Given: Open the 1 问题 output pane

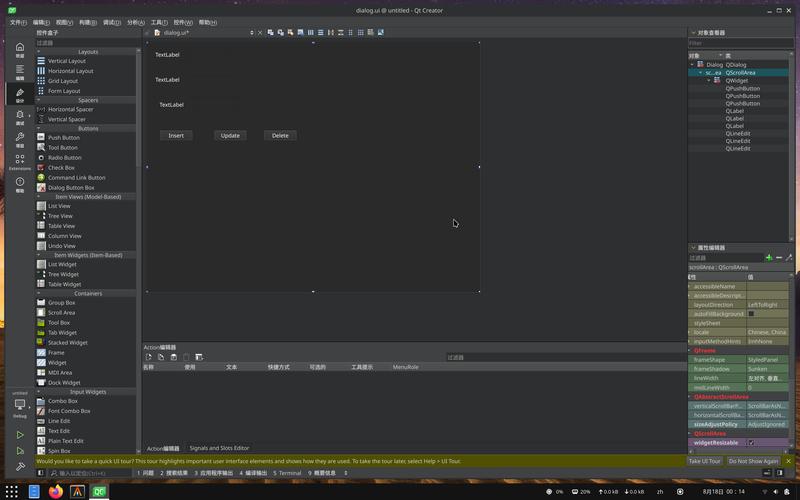Looking at the screenshot, I should pyautogui.click(x=145, y=473).
